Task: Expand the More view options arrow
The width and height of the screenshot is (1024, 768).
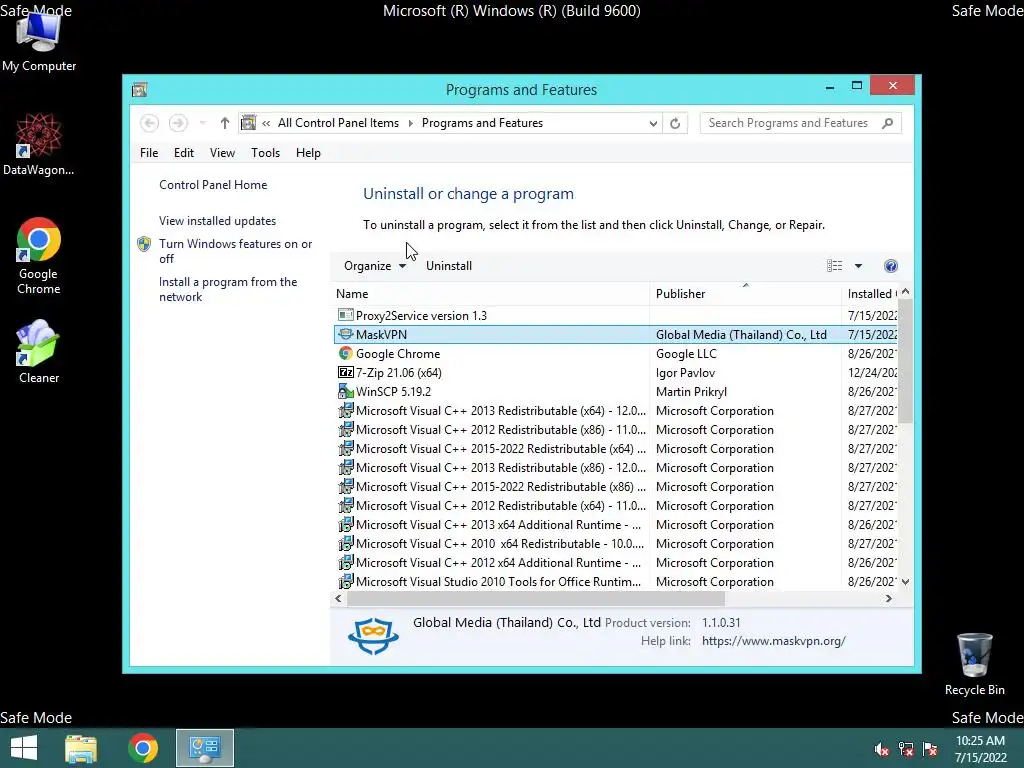Action: pyautogui.click(x=858, y=266)
